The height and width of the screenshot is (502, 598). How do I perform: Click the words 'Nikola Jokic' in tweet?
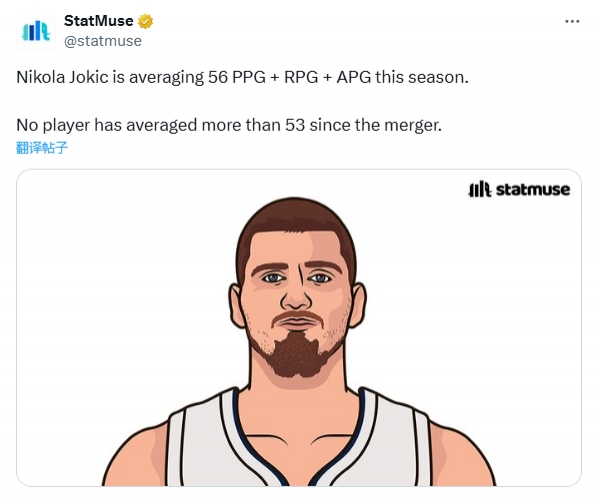[63, 77]
